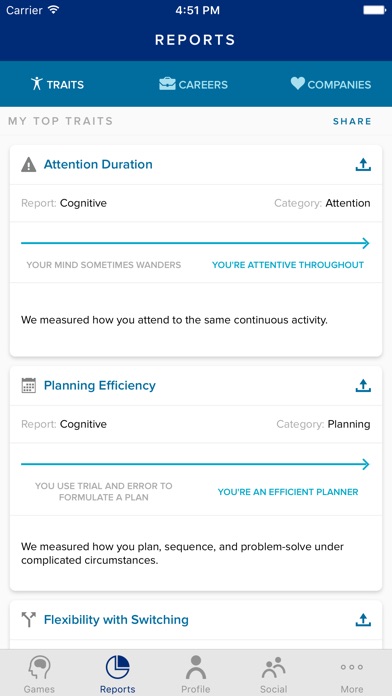
Task: Open the Attention Duration trait title
Action: (x=98, y=165)
